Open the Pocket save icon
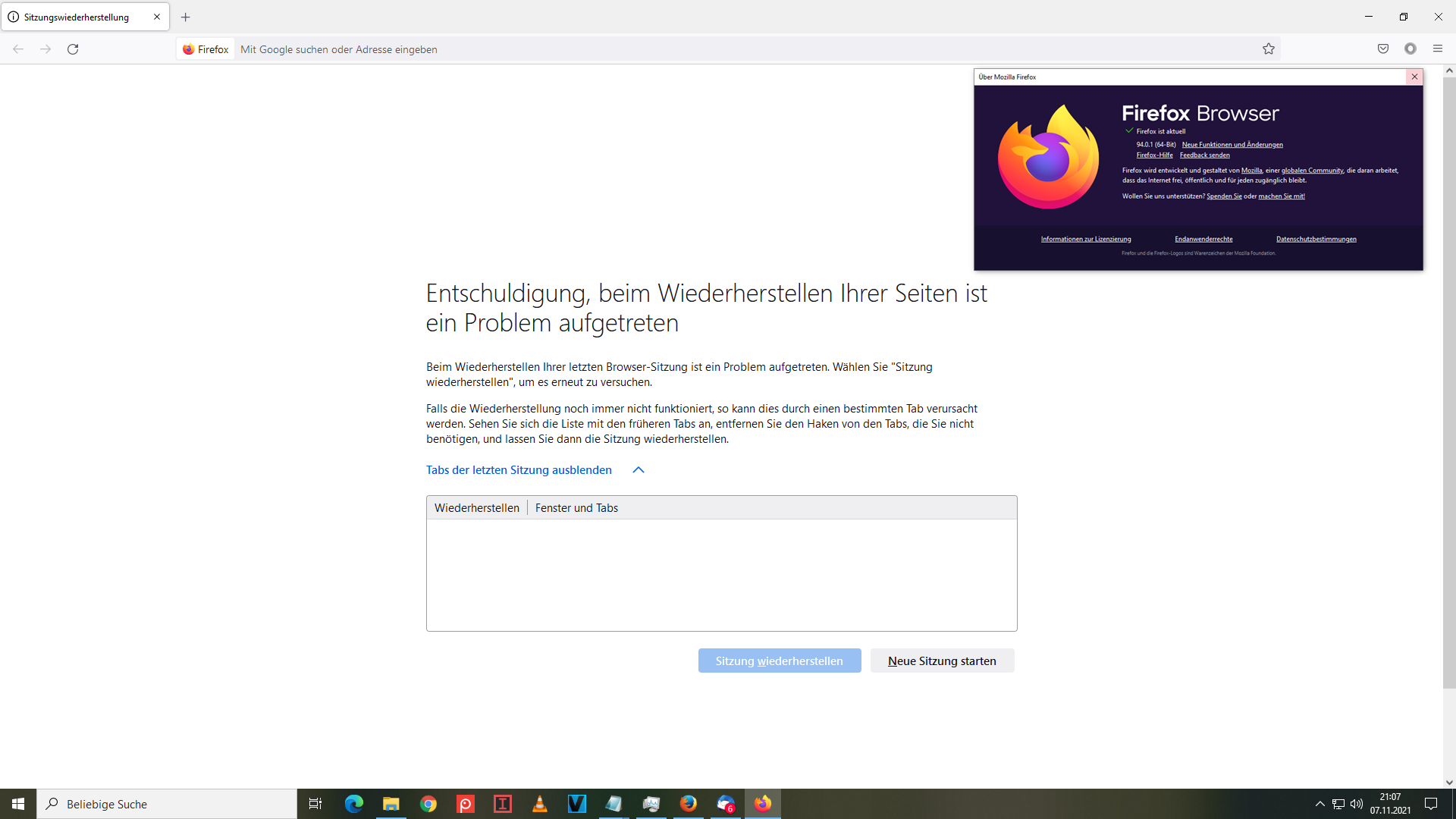Screen dimensions: 1456x819 pos(1383,49)
